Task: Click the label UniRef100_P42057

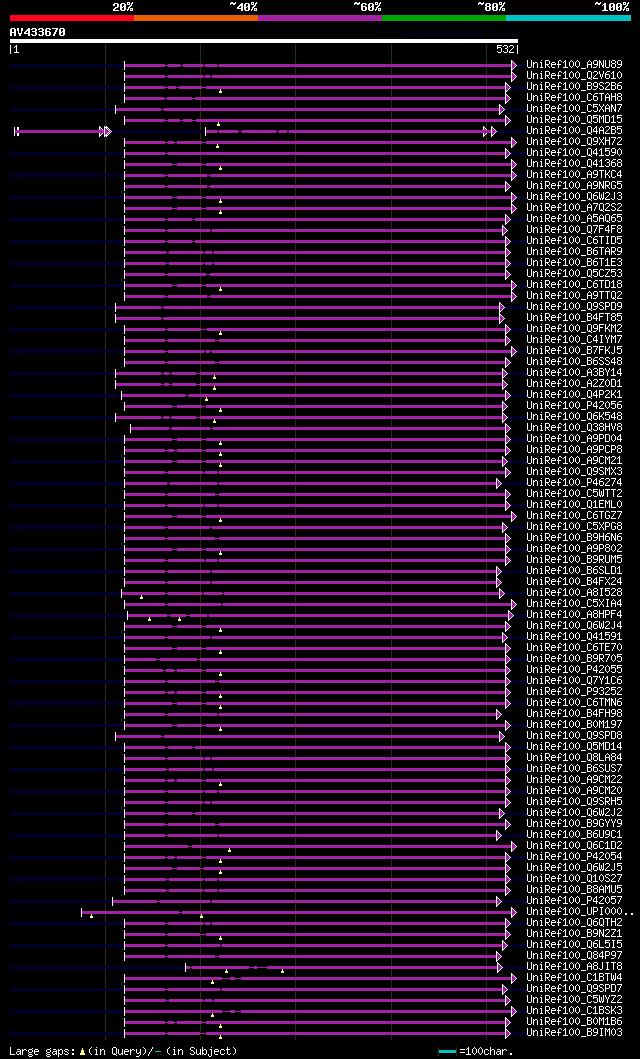Action: click(575, 900)
